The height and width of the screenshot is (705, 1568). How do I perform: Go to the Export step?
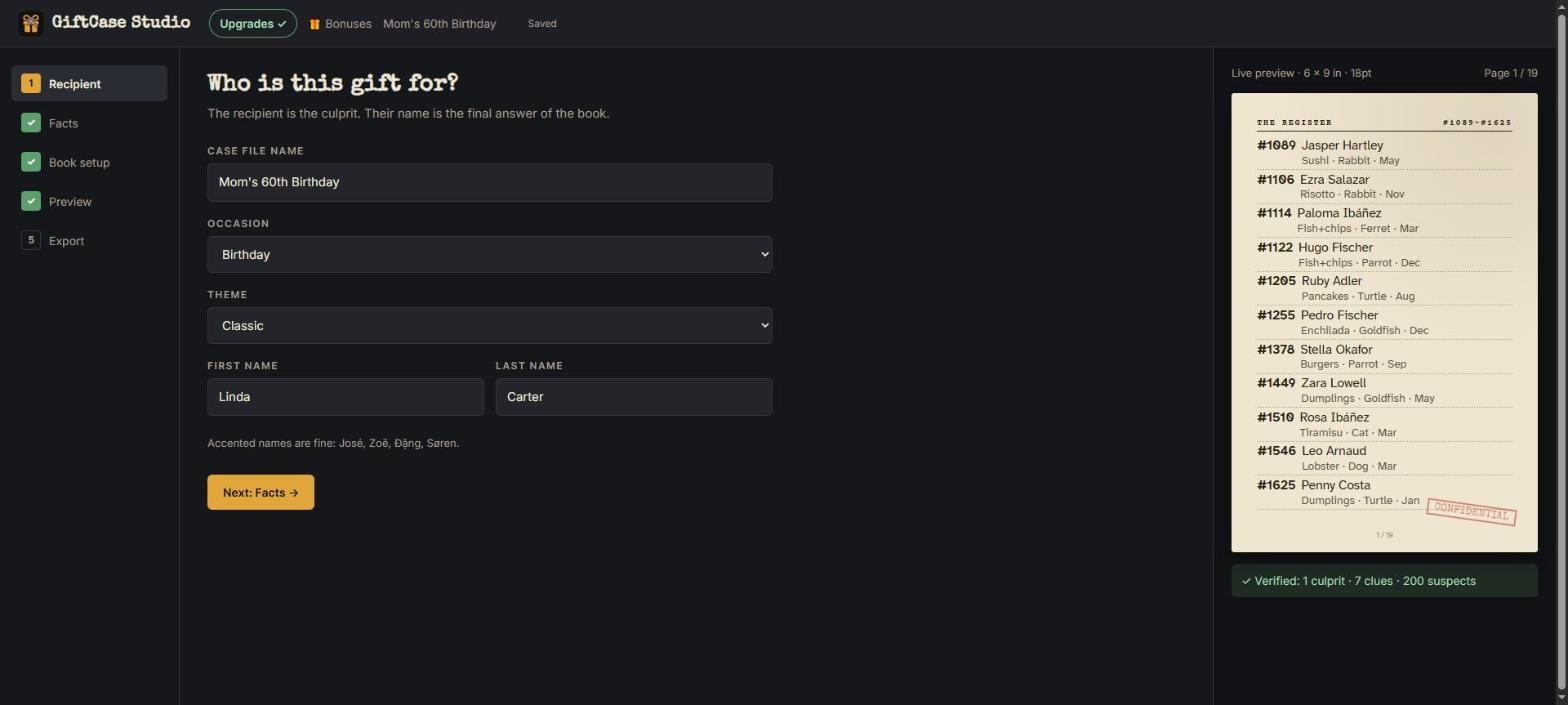pyautogui.click(x=89, y=240)
